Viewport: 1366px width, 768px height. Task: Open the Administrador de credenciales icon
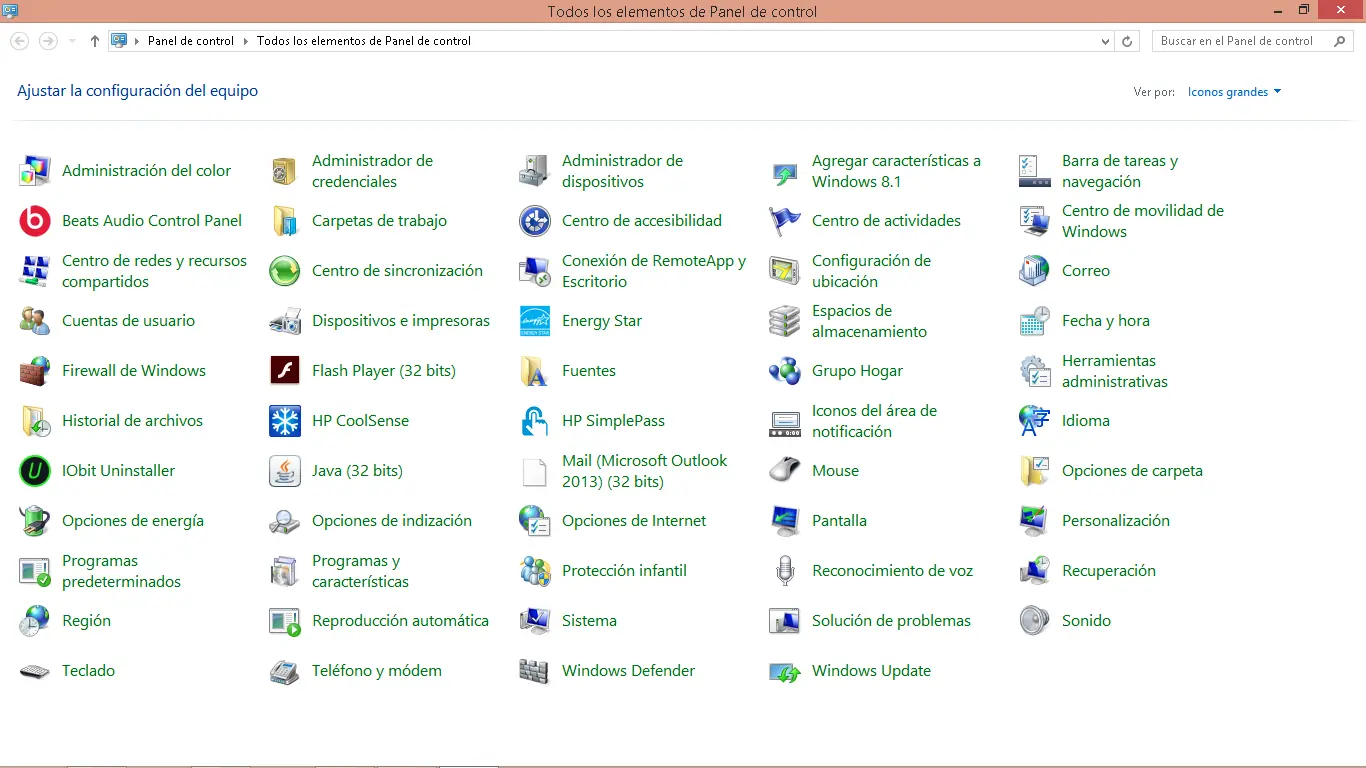point(285,171)
